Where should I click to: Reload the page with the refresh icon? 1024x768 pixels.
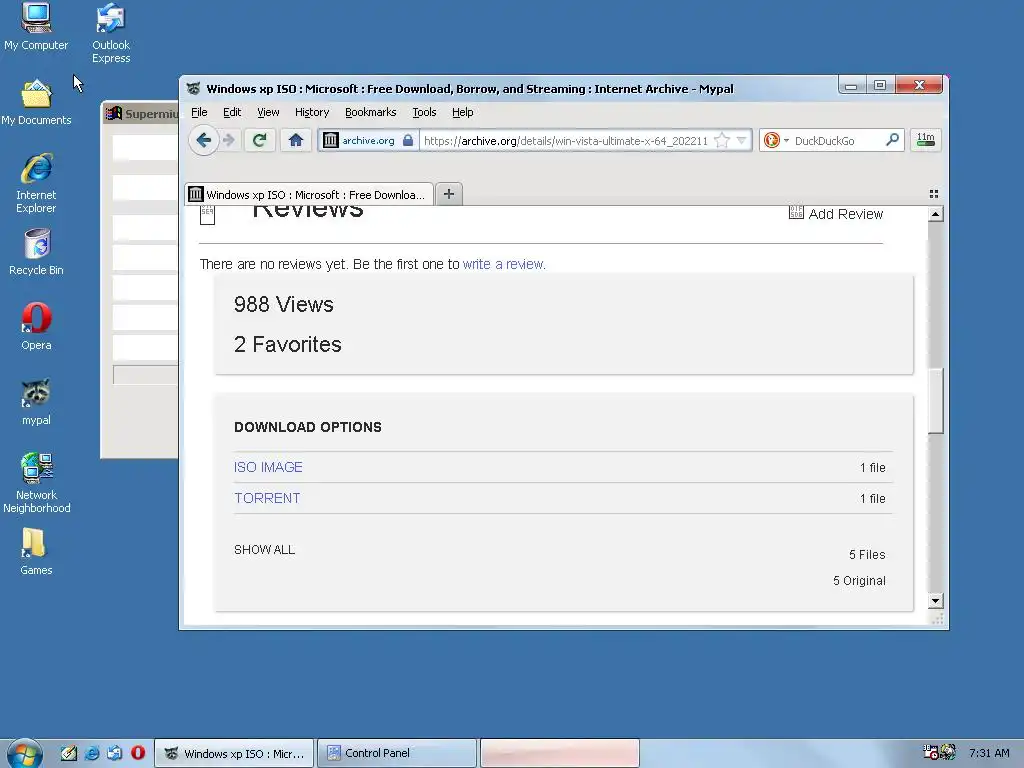(259, 140)
